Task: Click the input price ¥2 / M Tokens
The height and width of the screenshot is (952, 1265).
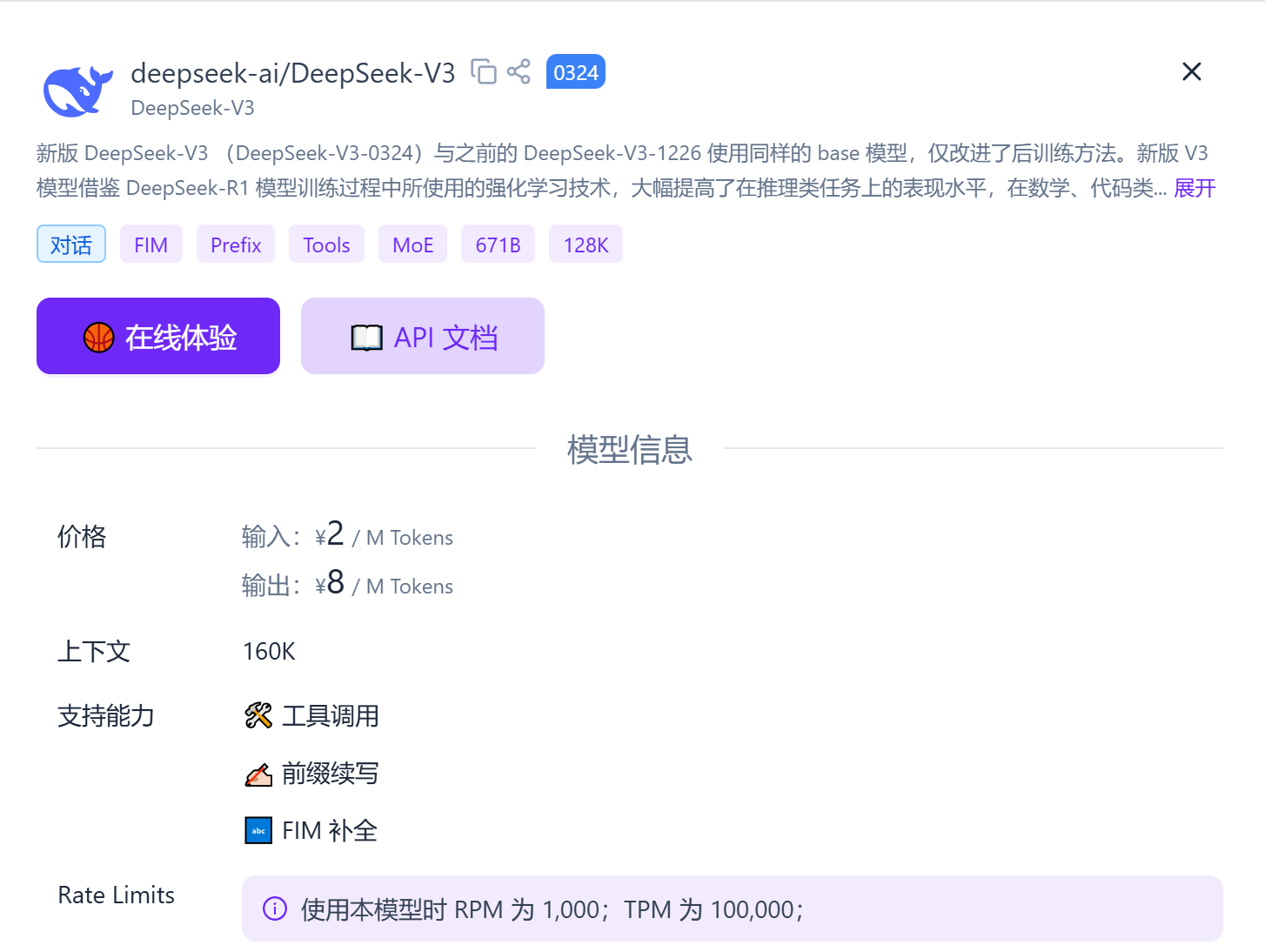Action: point(384,534)
